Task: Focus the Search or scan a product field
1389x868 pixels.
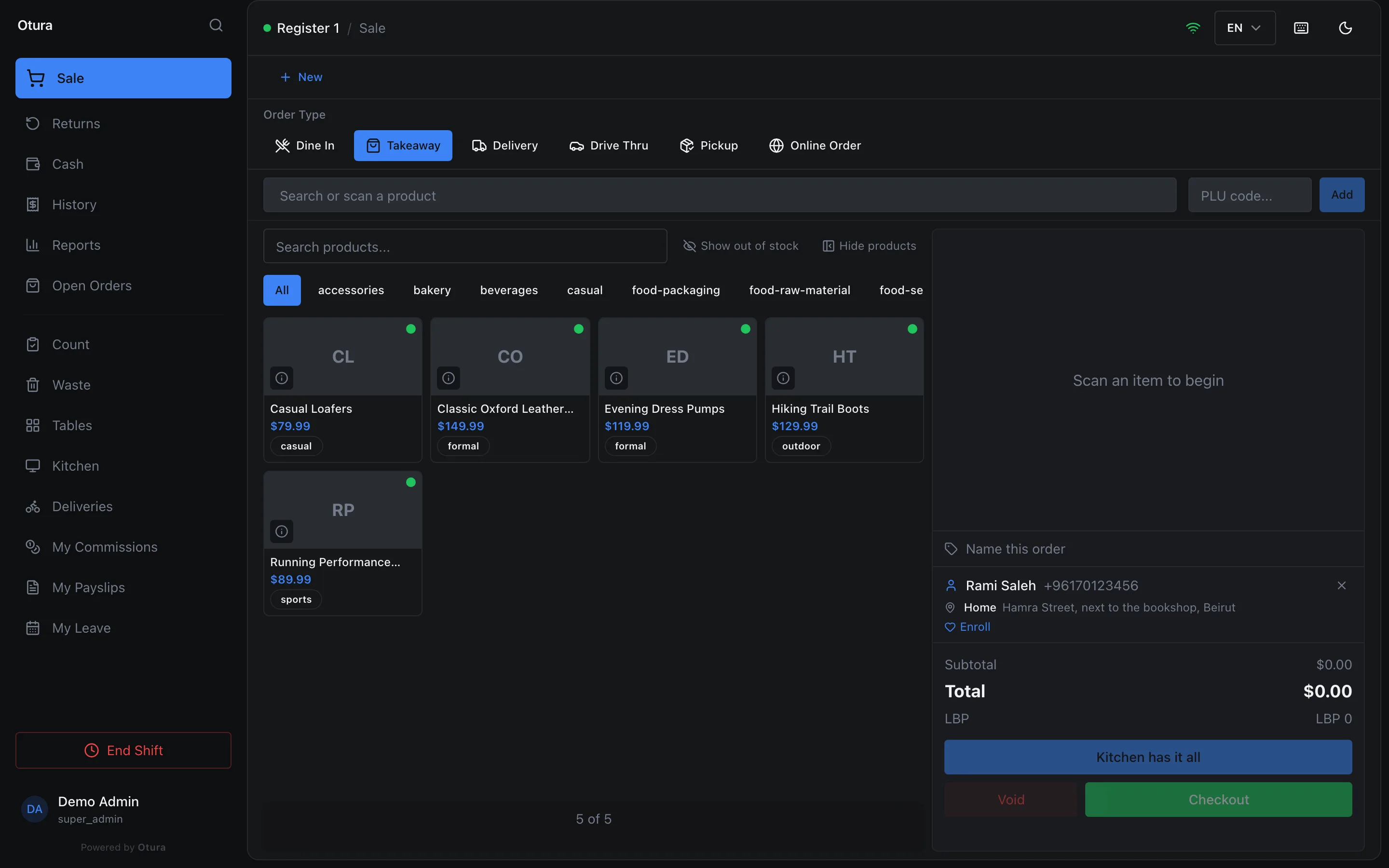Action: coord(720,195)
